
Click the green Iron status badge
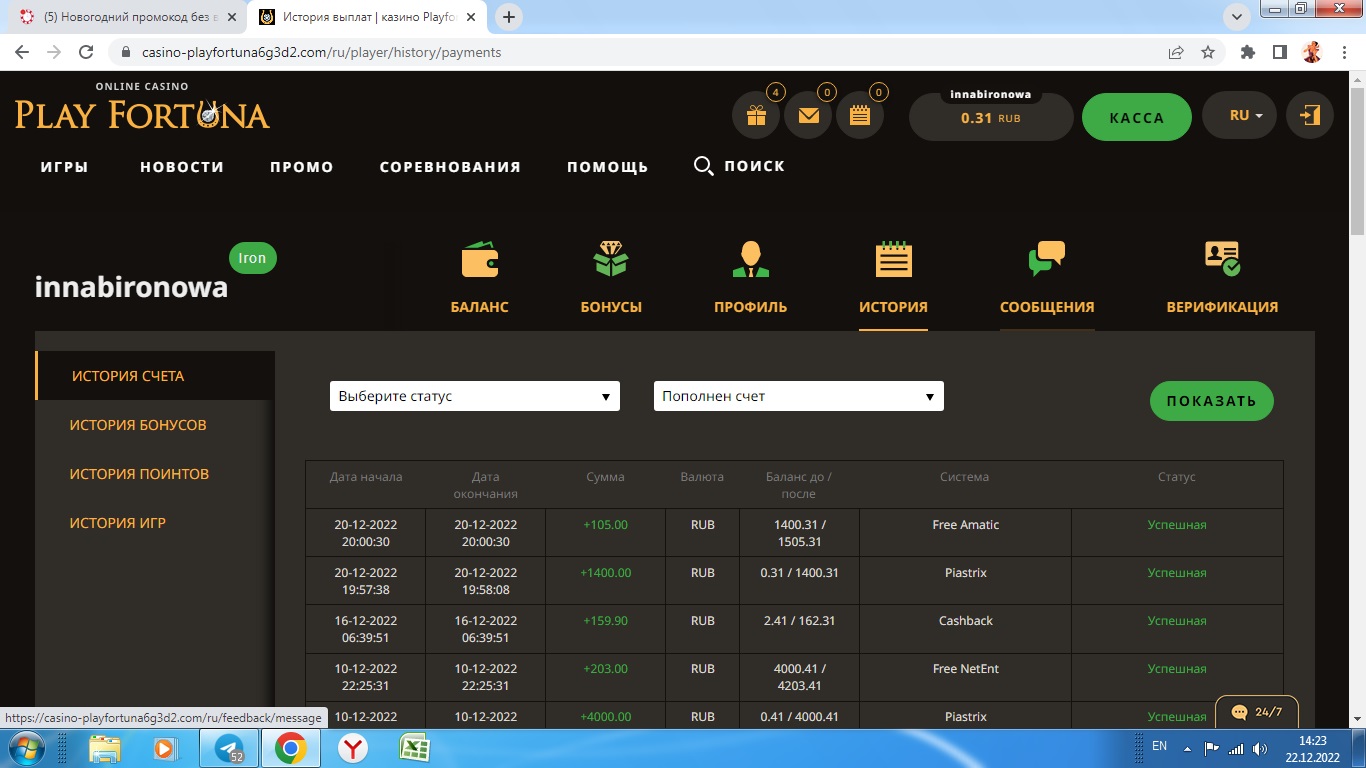(252, 258)
